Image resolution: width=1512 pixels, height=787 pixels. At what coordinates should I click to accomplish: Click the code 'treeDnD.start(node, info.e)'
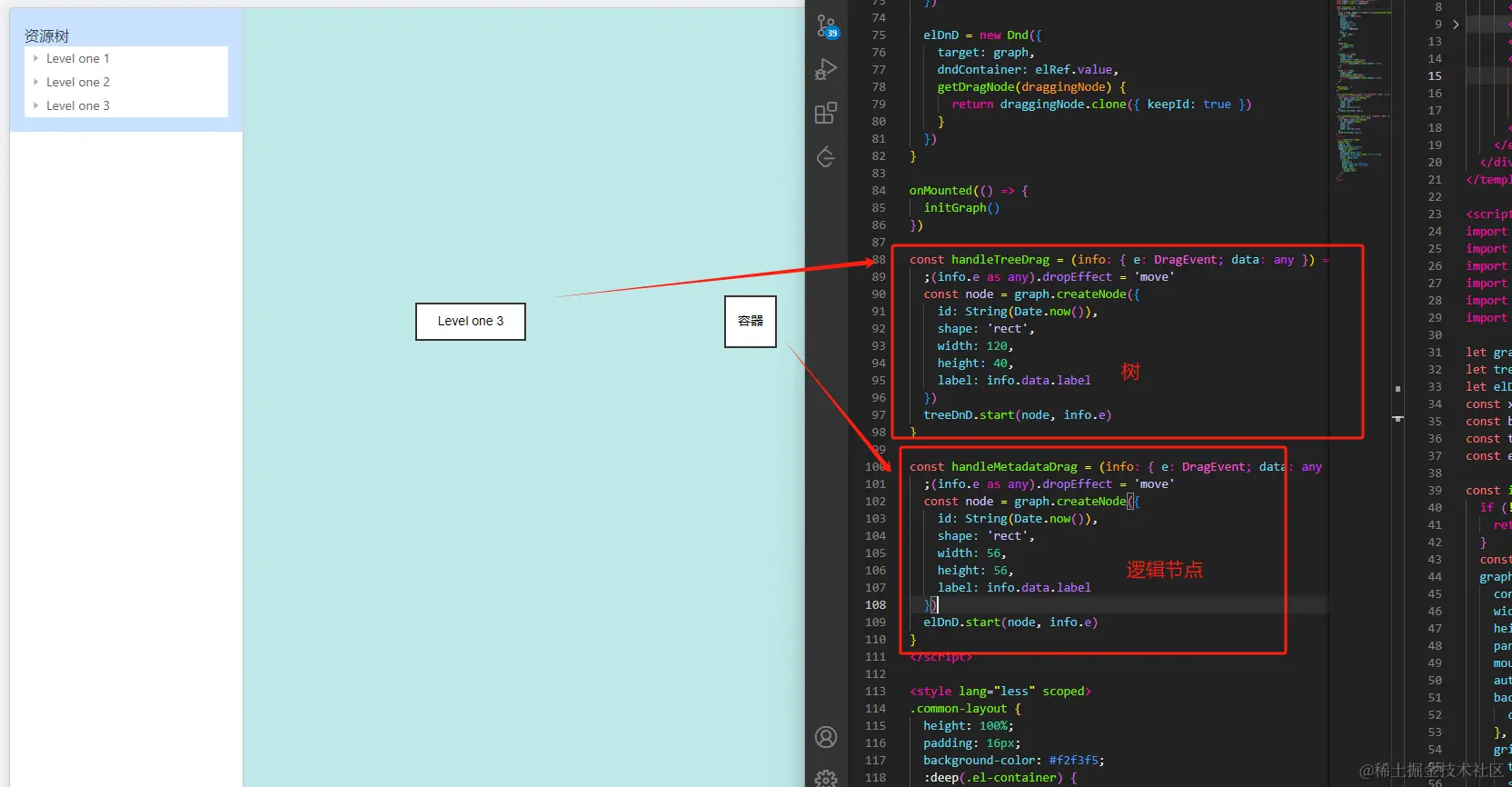click(x=1017, y=415)
